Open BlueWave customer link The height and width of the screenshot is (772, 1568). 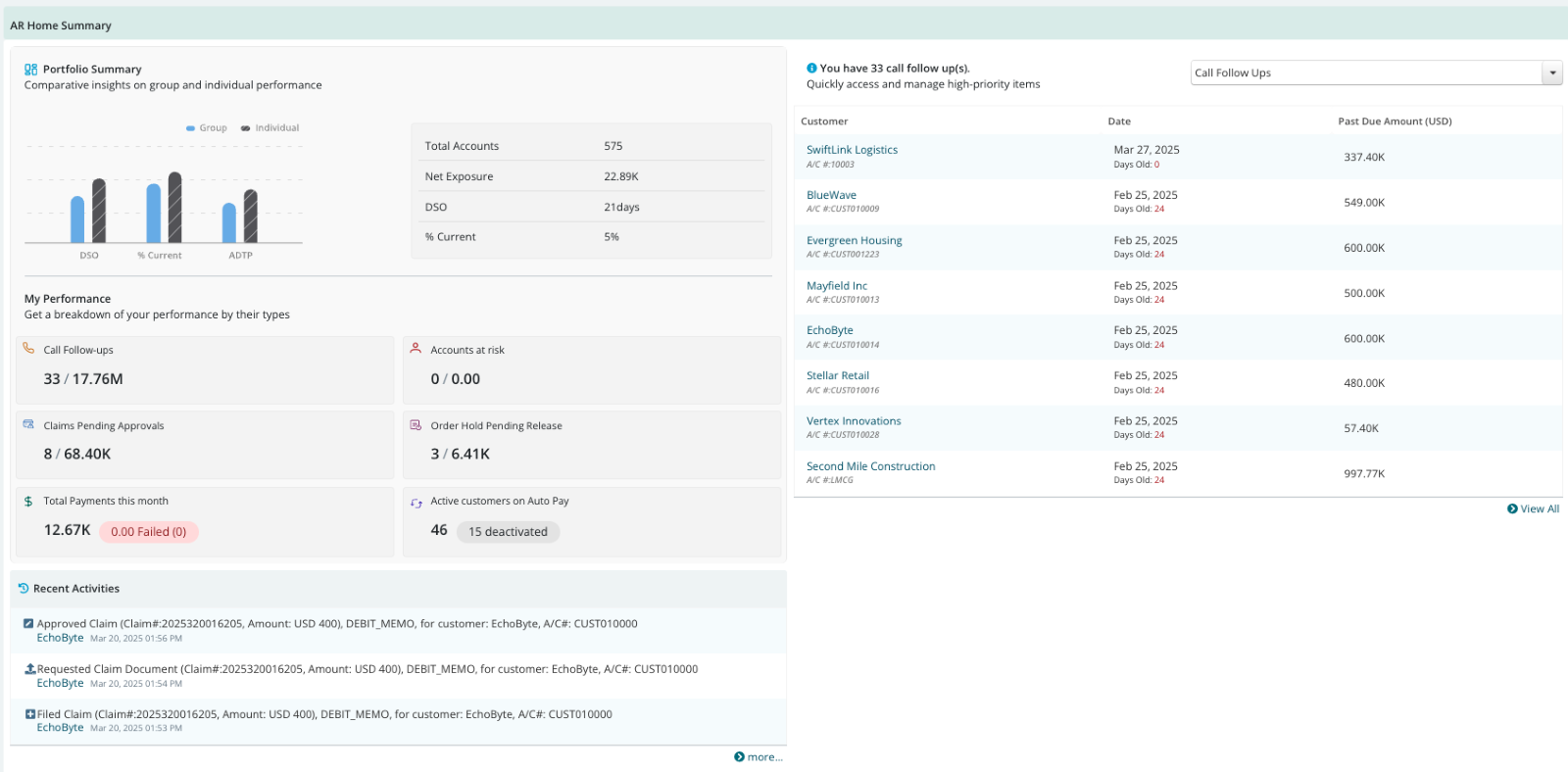(831, 195)
